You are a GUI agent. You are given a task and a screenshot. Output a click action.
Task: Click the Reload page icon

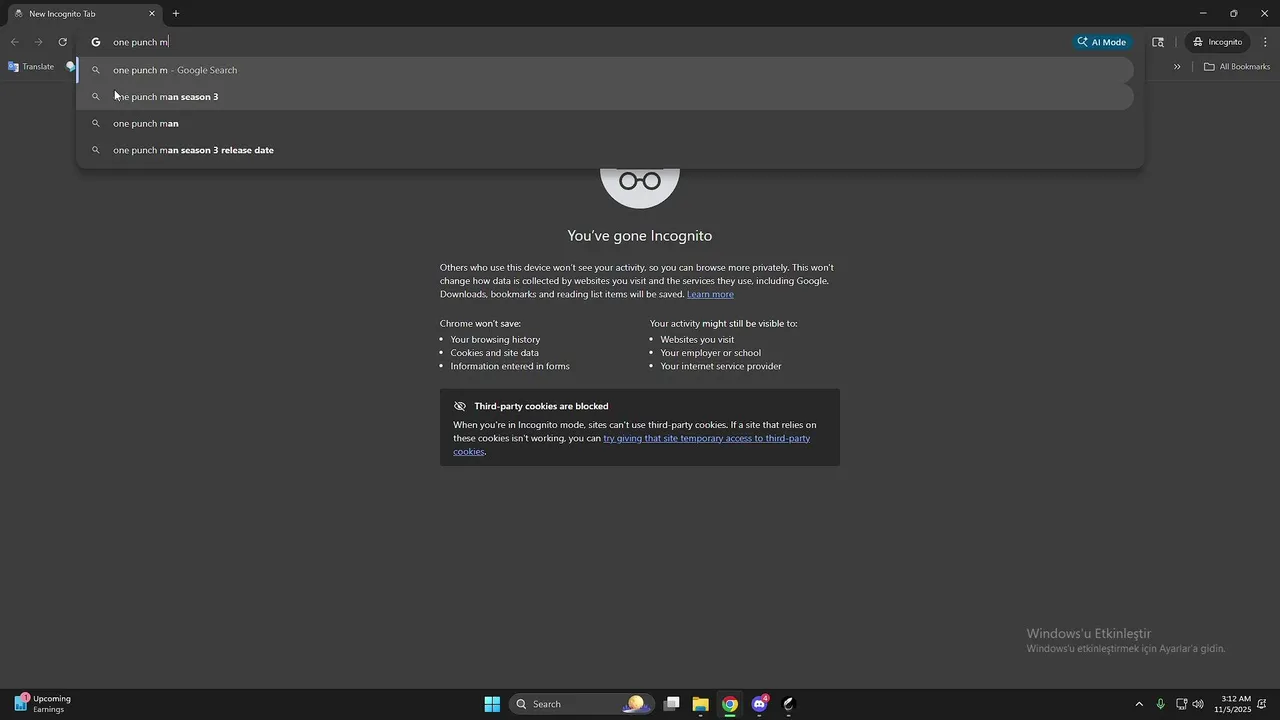point(62,42)
